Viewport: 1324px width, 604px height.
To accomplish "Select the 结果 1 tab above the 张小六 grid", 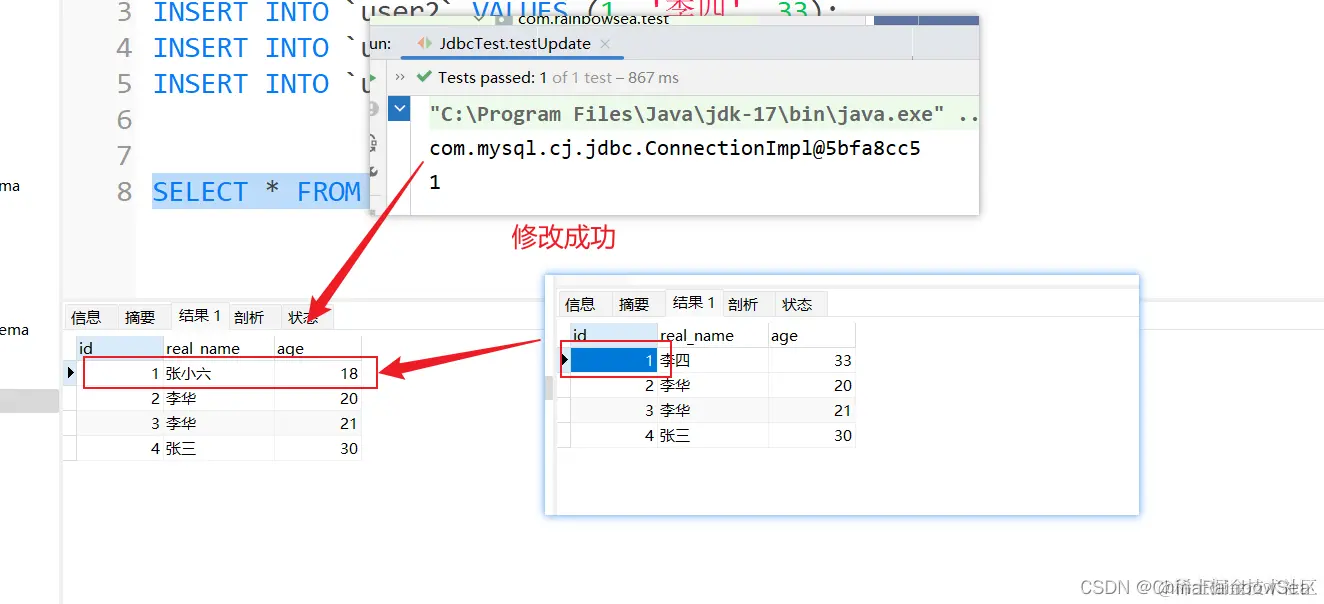I will coord(200,316).
